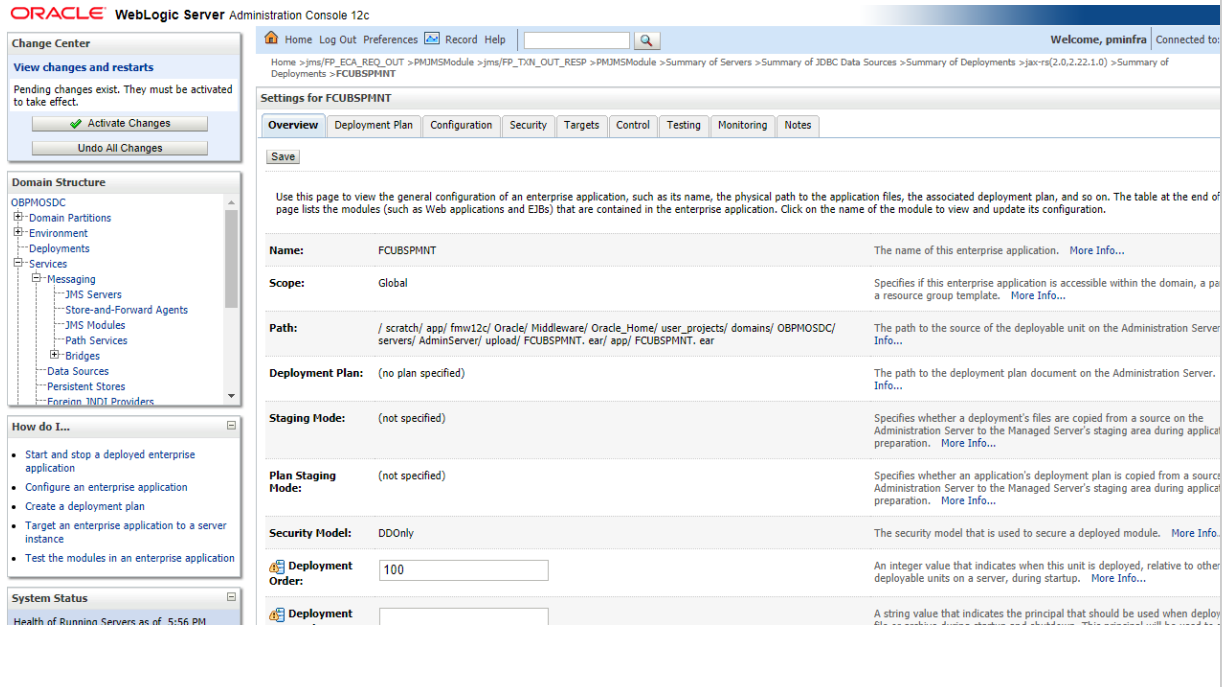1222x687 pixels.
Task: Click the Home toolbar link
Action: coord(298,40)
